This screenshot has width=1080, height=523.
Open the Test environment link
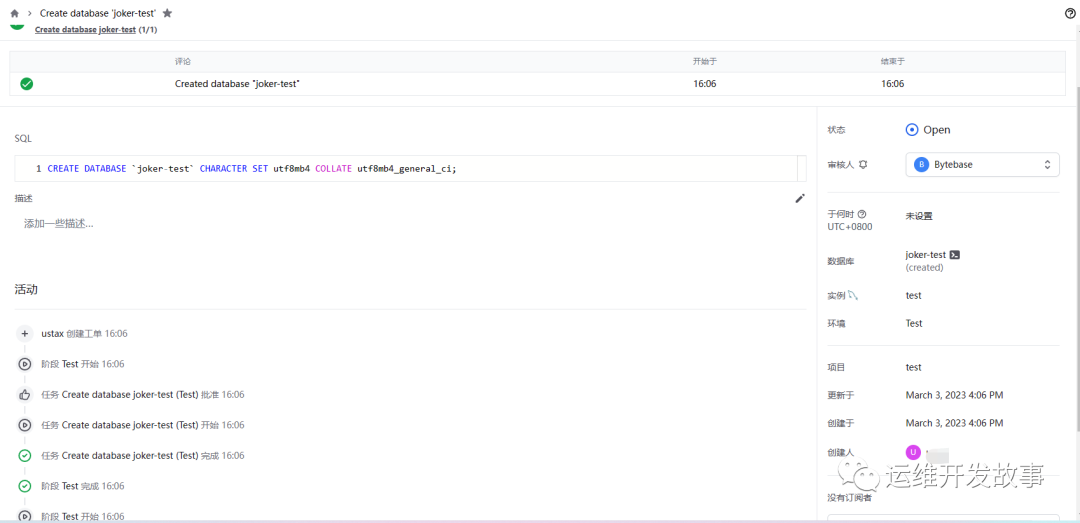[x=914, y=323]
